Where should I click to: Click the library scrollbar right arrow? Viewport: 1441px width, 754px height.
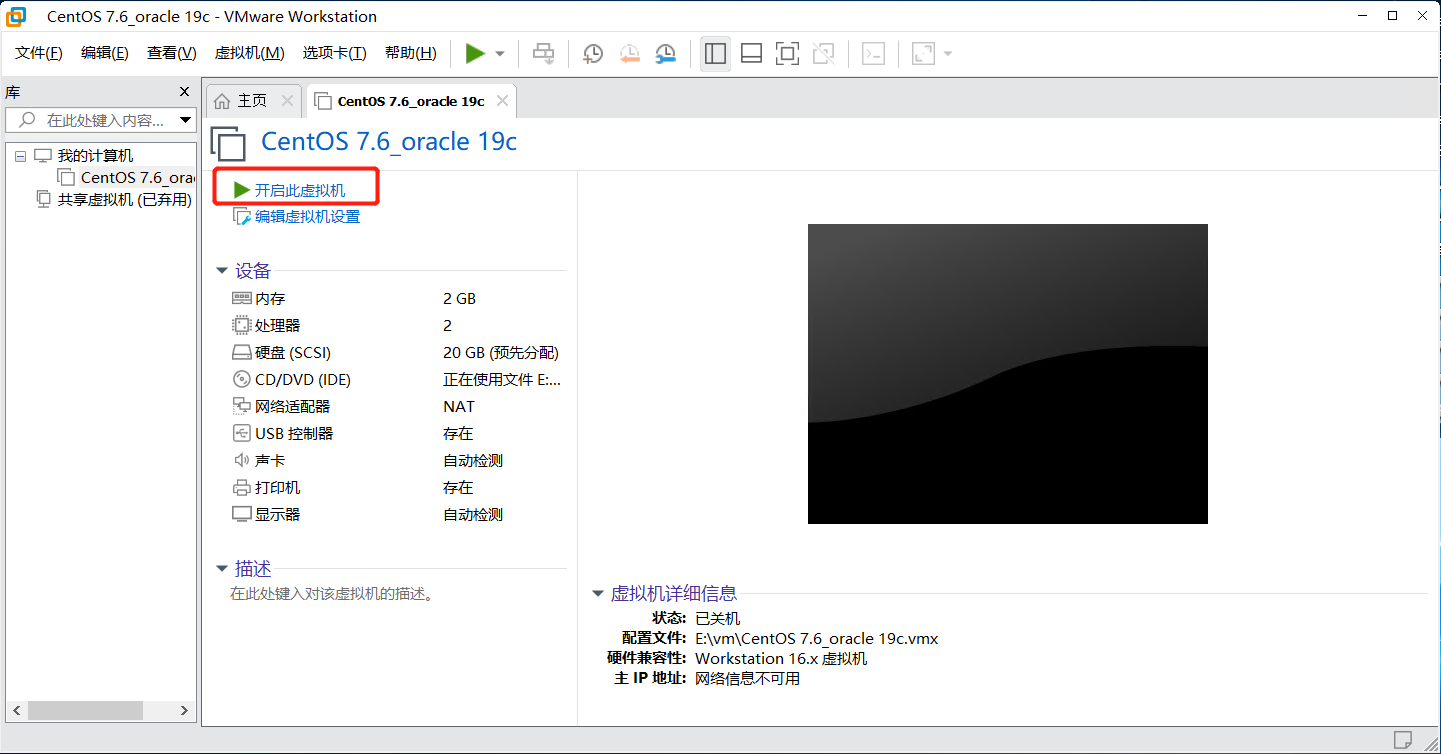click(x=184, y=710)
